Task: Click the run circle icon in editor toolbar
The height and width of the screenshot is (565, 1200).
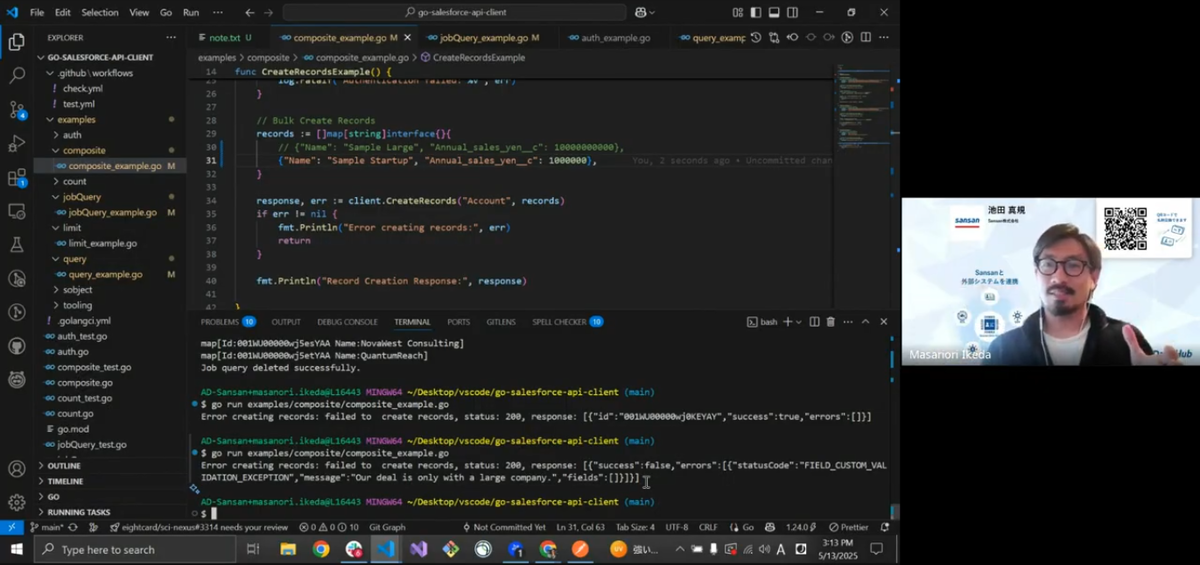Action: (x=847, y=38)
